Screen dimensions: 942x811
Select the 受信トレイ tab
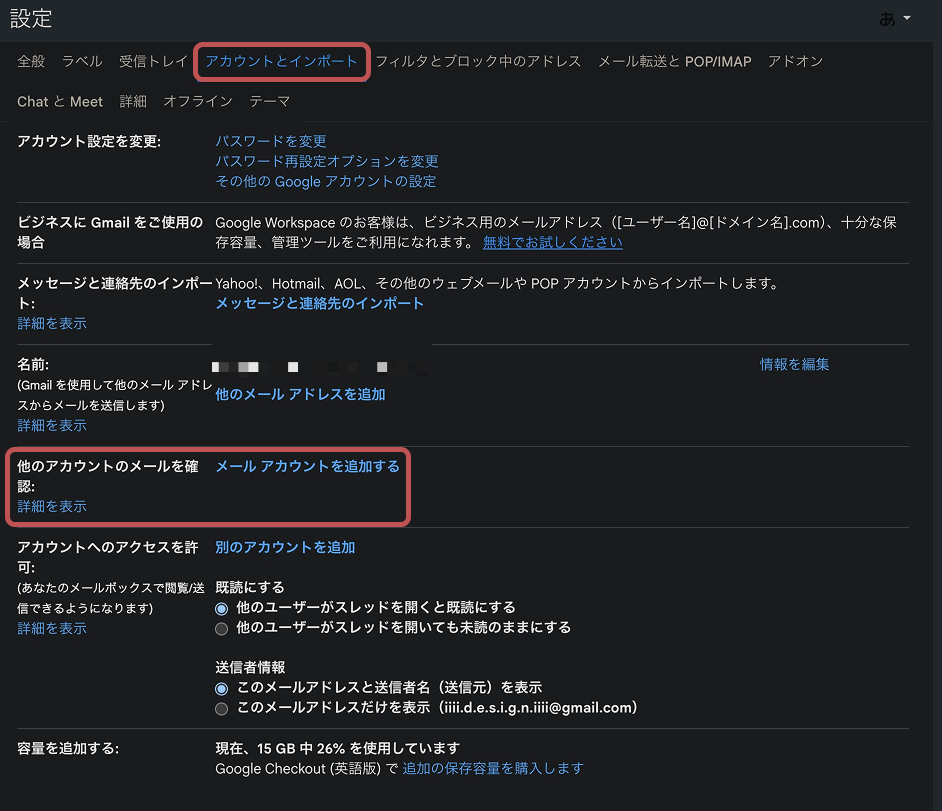coord(153,61)
